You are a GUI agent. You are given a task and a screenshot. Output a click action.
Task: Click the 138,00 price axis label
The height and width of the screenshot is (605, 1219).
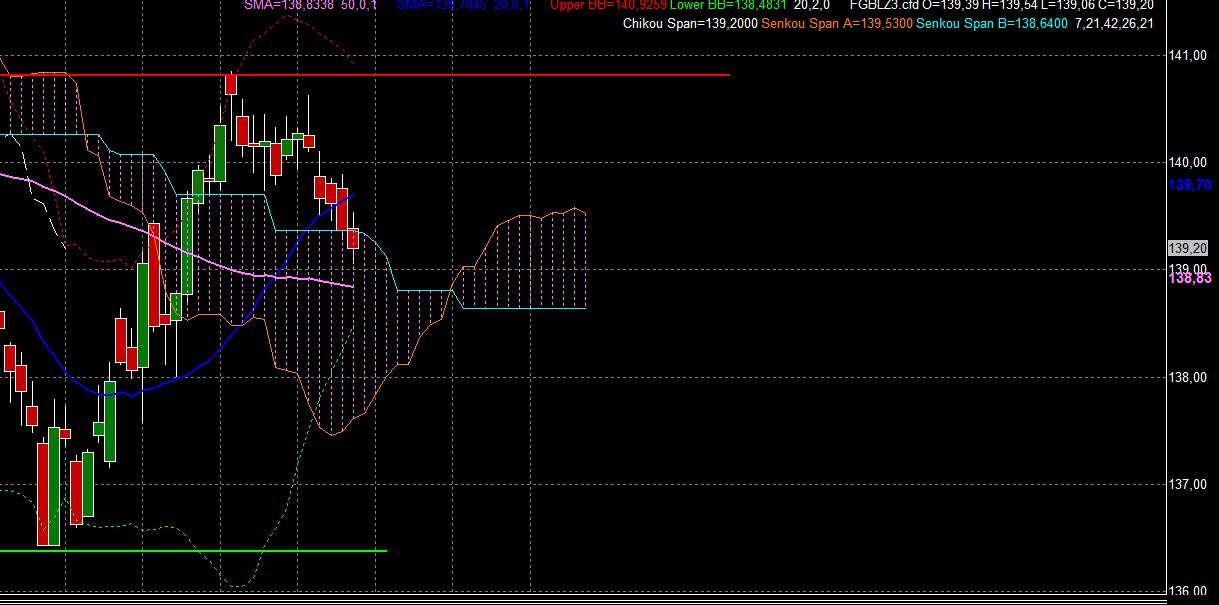click(1189, 377)
